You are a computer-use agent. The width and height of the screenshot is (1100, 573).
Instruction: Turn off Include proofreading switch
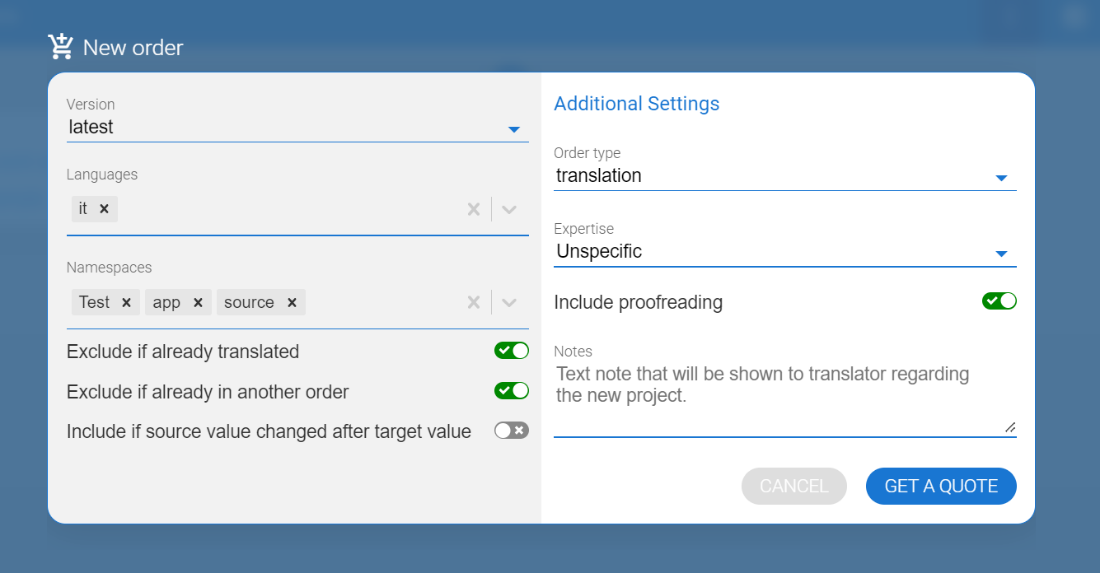[999, 301]
